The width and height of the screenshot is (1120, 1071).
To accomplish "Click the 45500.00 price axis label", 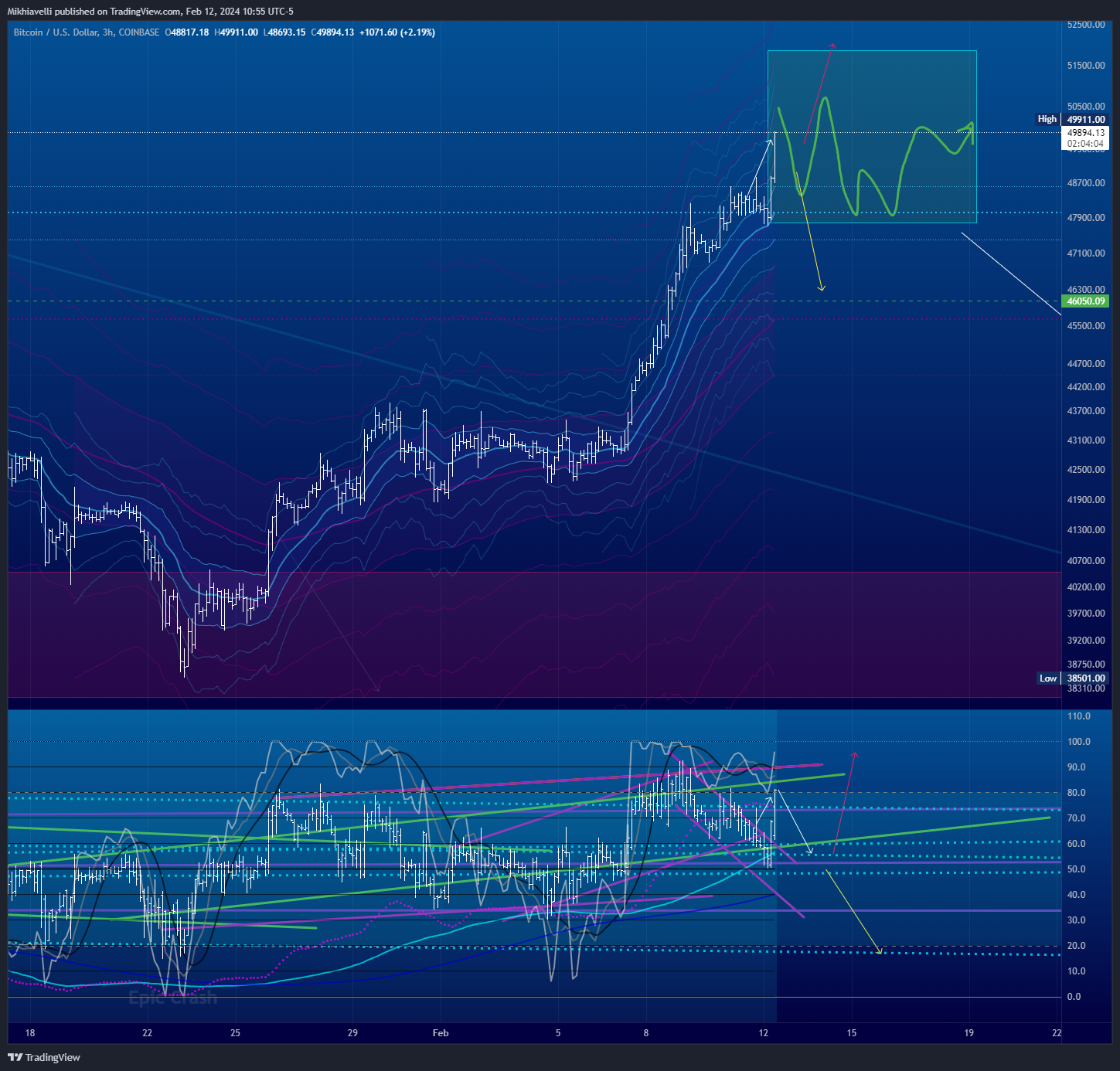I will pos(1086,326).
